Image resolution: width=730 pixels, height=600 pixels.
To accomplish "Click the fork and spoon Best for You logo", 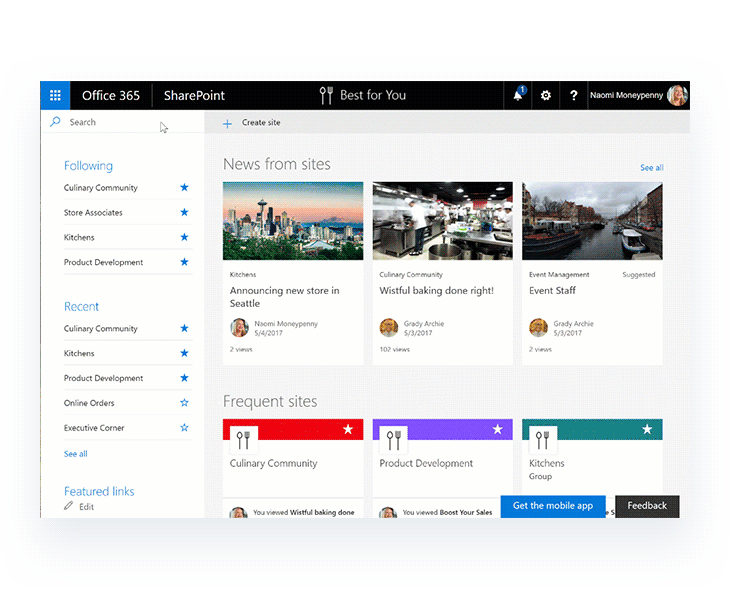I will point(326,95).
